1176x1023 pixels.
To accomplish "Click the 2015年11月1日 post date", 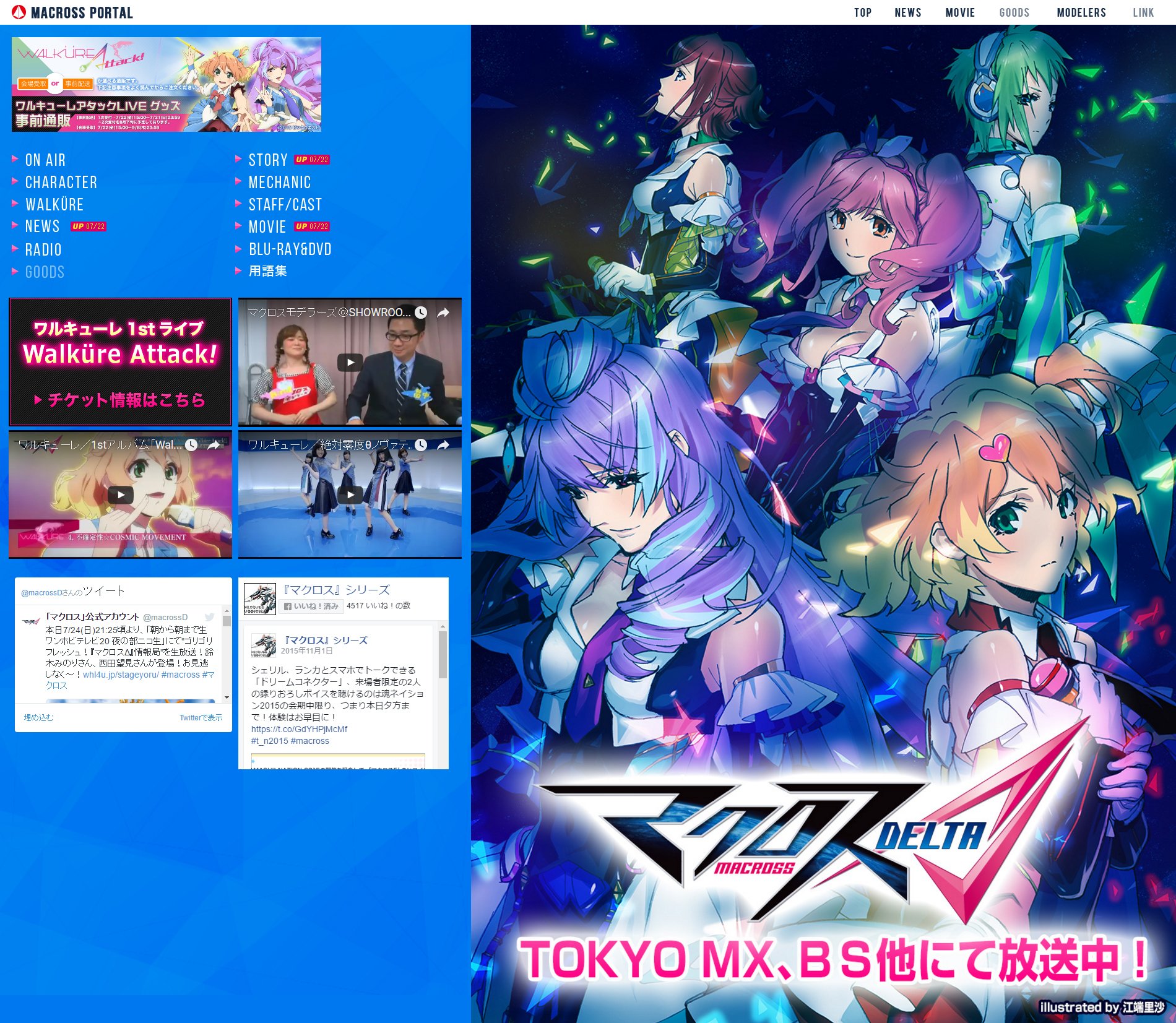I will click(x=306, y=651).
